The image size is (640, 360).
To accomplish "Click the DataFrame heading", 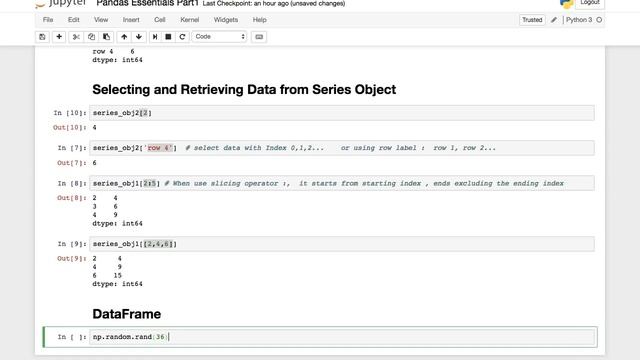I will pos(127,314).
